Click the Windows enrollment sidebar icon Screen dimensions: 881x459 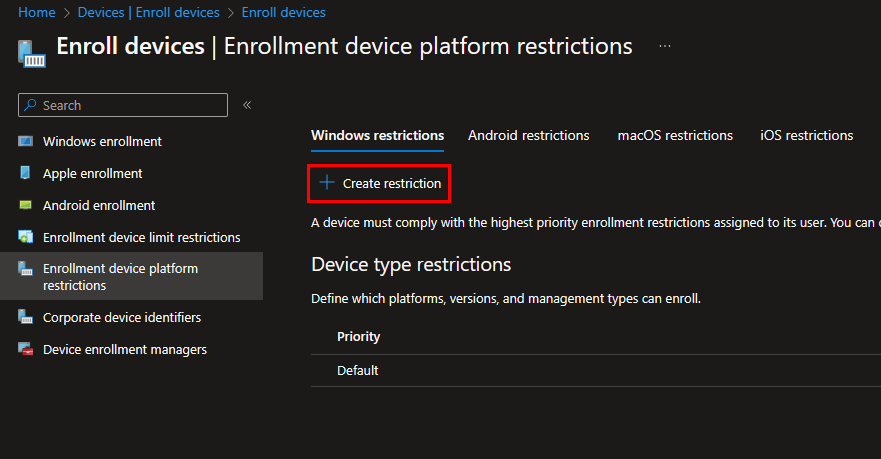click(x=25, y=141)
